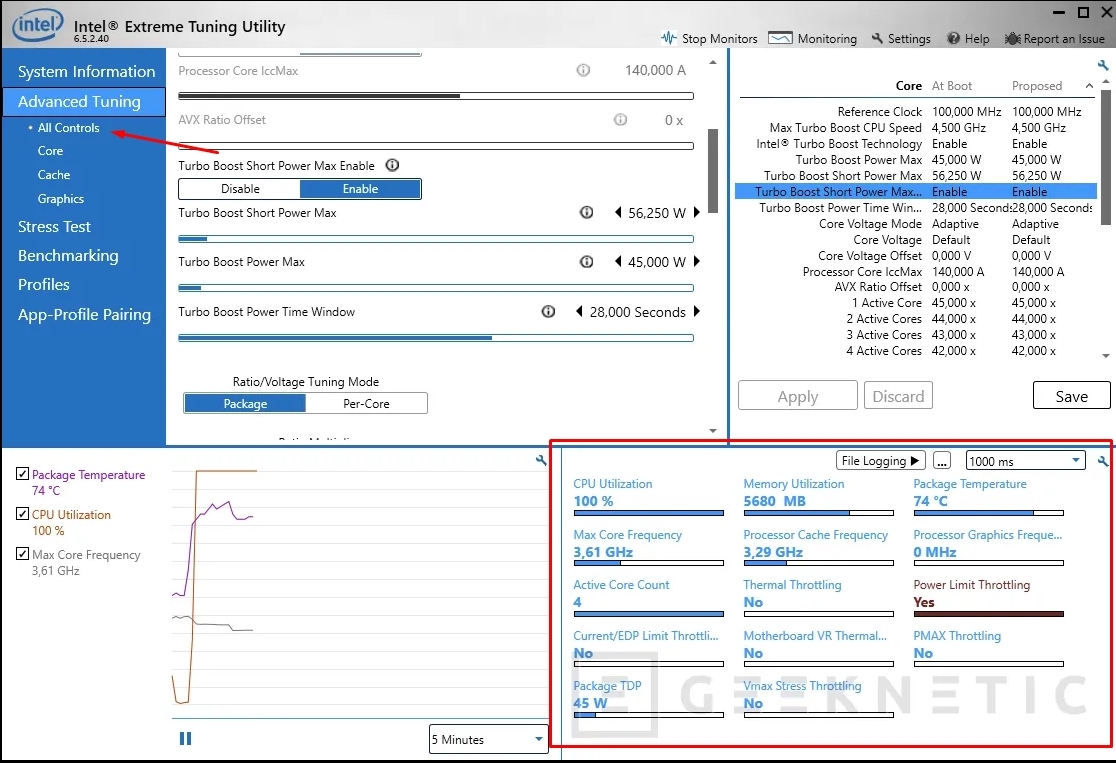Screen dimensions: 1116x763
Task: Click the Power Limit Throttling monitor tile
Action: coord(989,598)
